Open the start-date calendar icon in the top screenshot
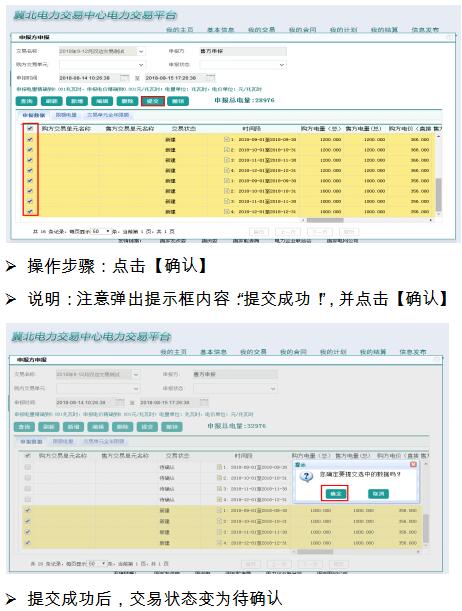 click(x=125, y=78)
